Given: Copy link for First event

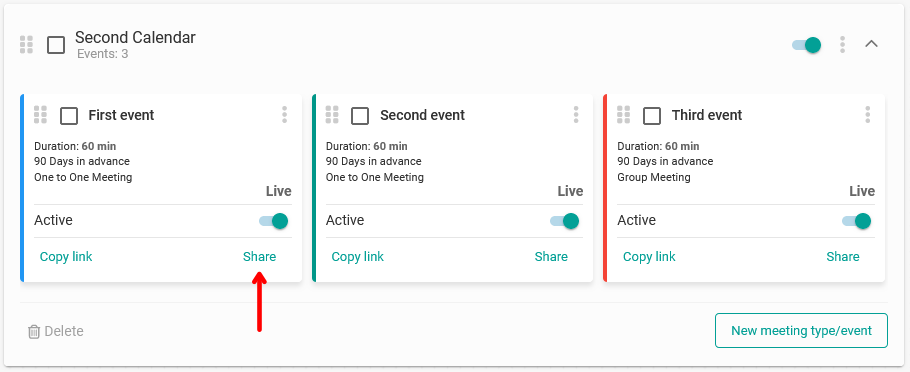Looking at the screenshot, I should (x=66, y=257).
